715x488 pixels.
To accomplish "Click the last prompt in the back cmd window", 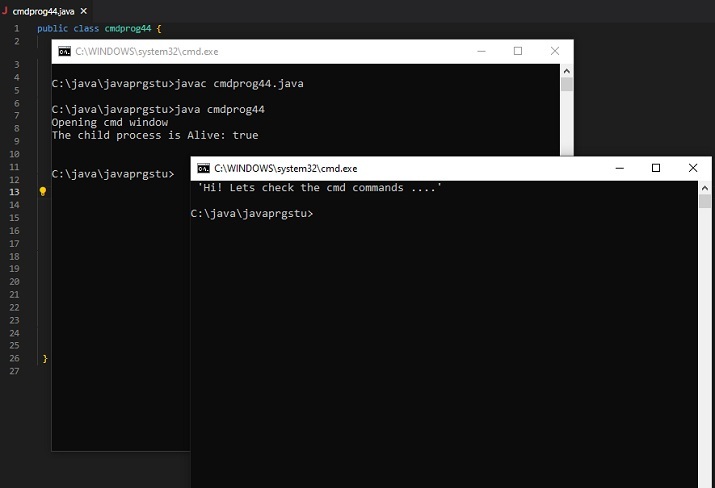I will [113, 174].
